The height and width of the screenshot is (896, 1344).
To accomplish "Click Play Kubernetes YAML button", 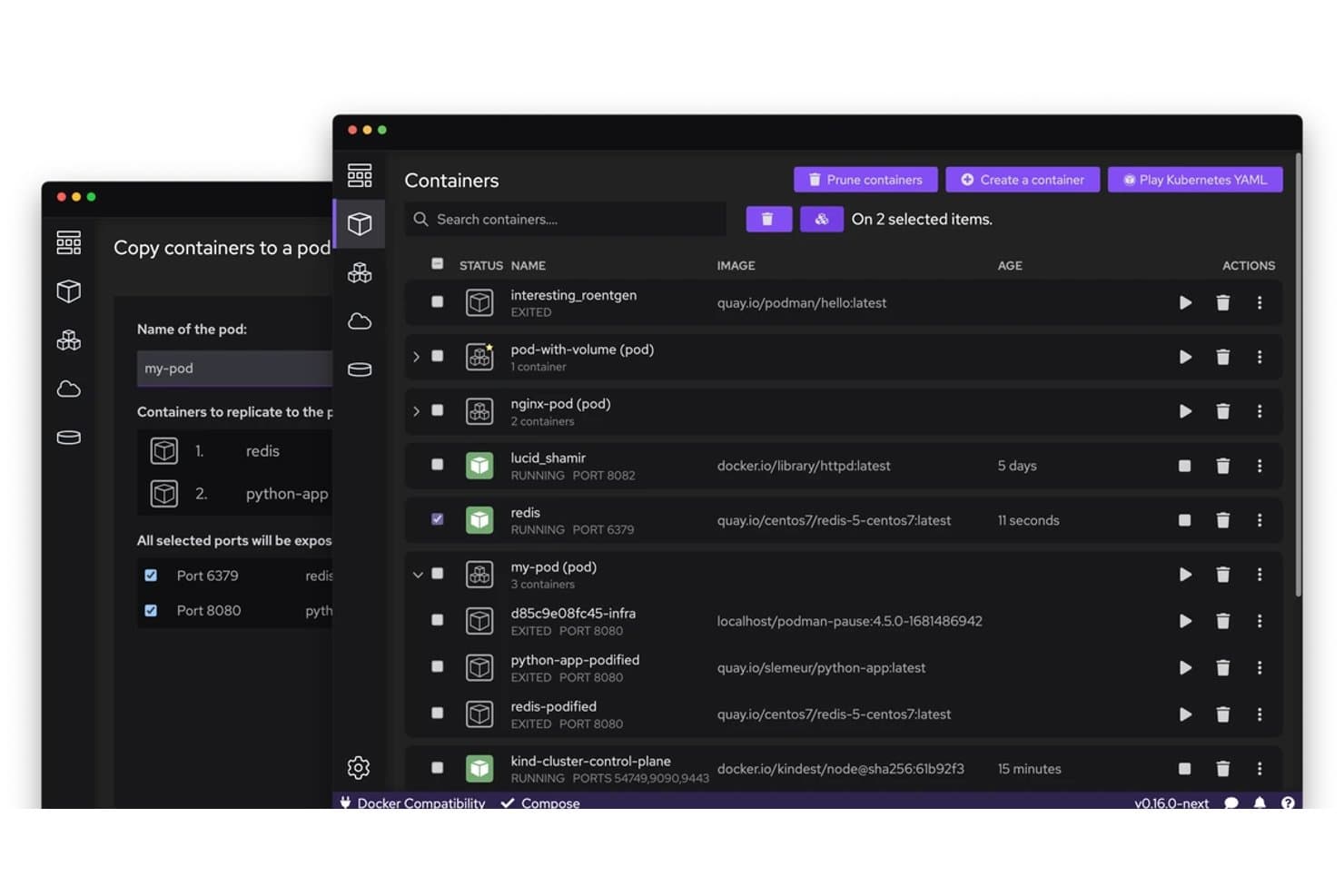I will (x=1195, y=180).
